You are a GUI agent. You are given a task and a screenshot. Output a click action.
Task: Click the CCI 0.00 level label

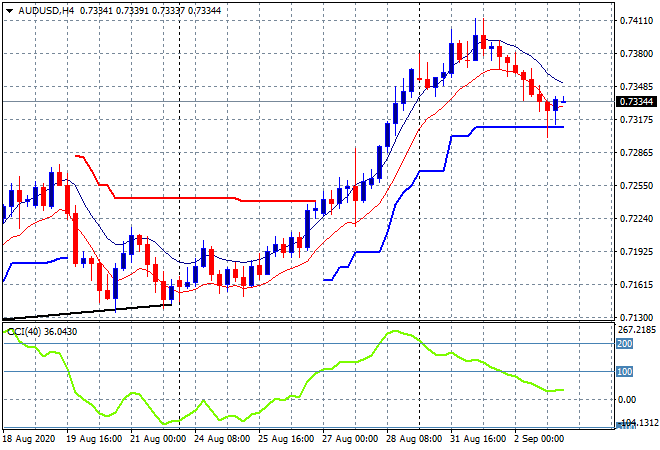627,399
